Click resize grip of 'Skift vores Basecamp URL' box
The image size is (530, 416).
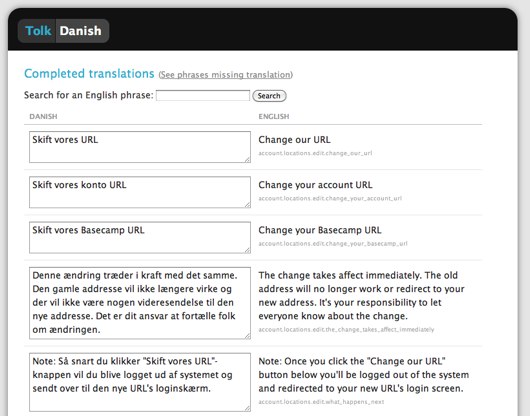pos(247,250)
